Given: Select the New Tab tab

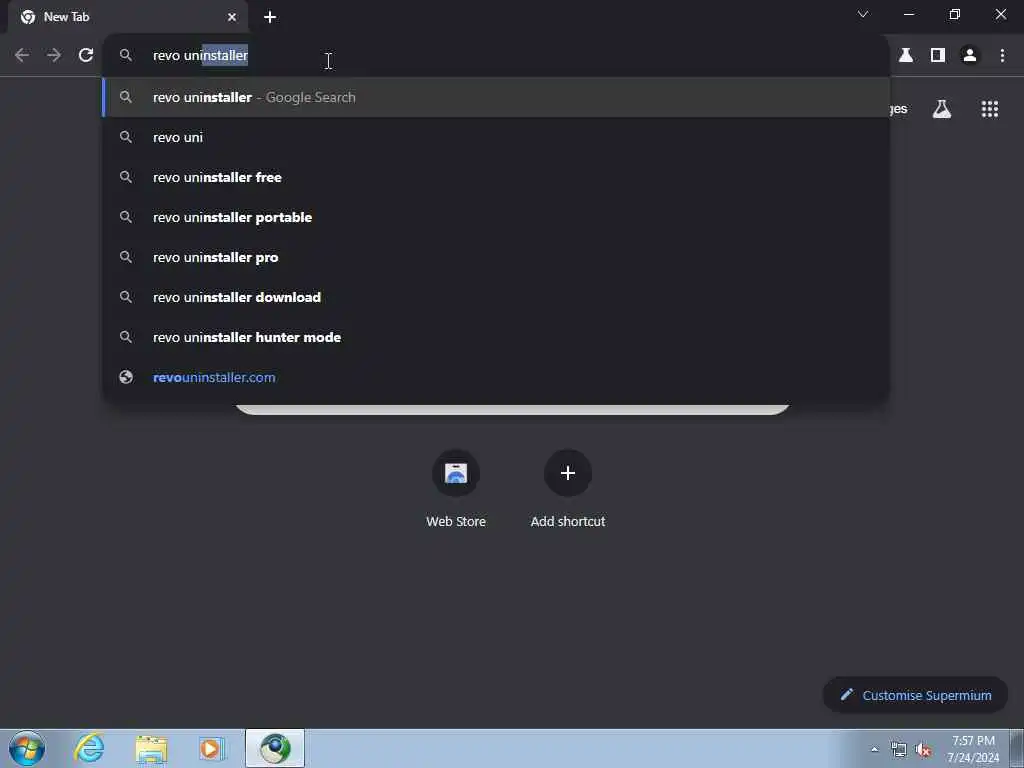Looking at the screenshot, I should point(128,17).
